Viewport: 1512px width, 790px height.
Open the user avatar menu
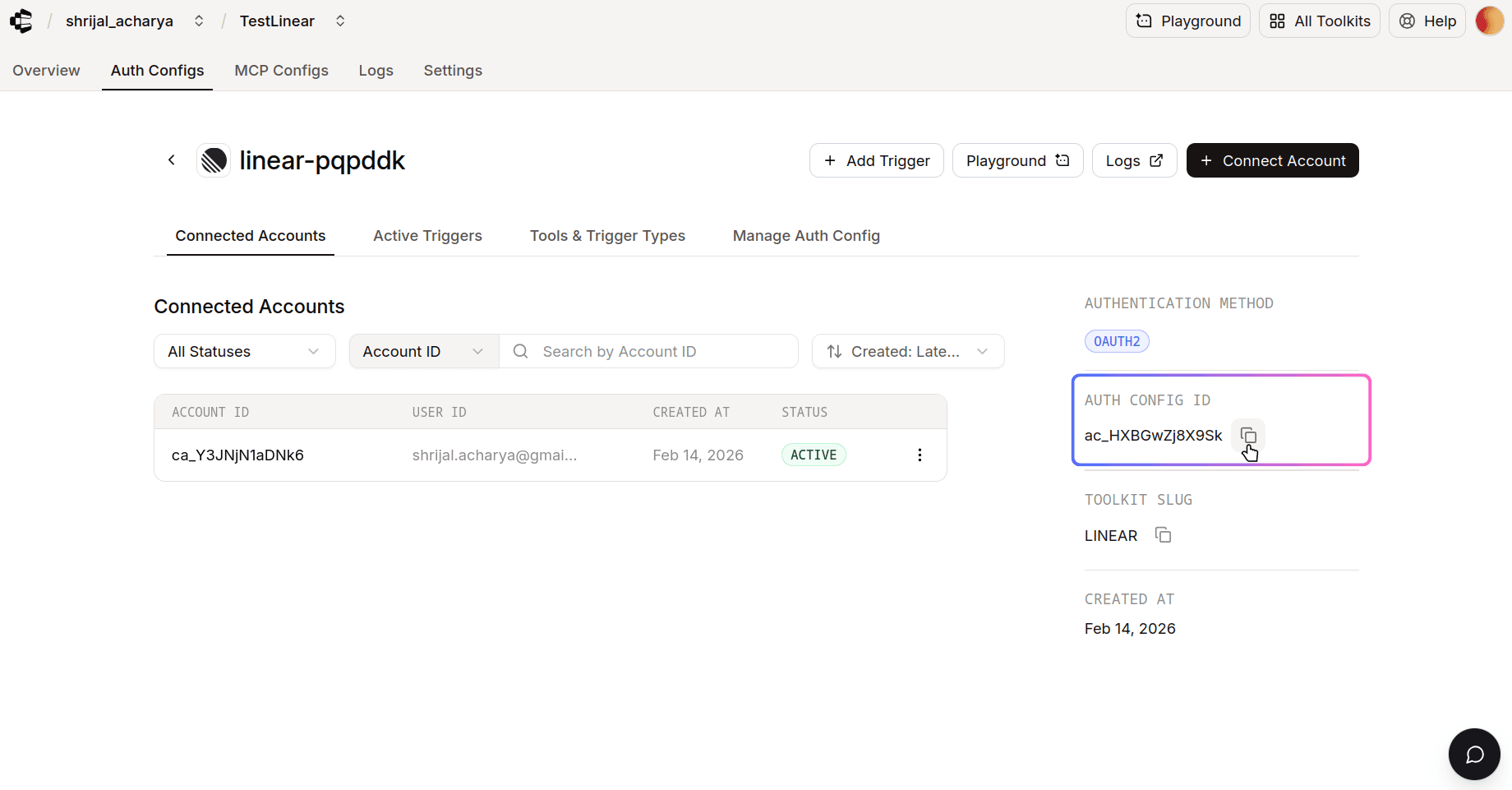click(x=1489, y=21)
